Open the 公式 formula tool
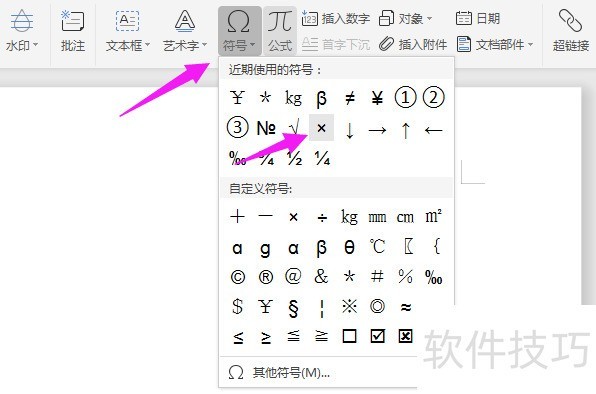Viewport: 596px width, 394px height. click(x=280, y=31)
